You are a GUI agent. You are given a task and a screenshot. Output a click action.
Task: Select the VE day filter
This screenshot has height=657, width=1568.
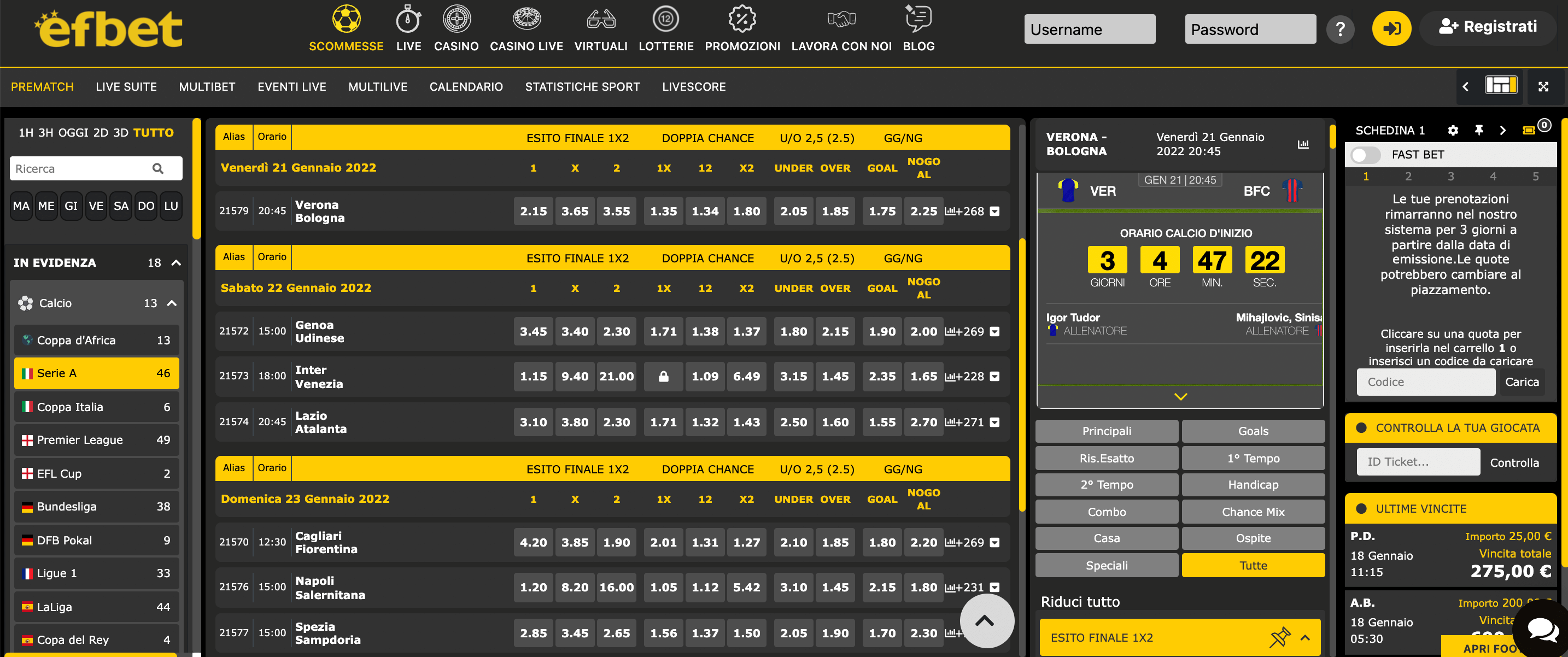(96, 206)
